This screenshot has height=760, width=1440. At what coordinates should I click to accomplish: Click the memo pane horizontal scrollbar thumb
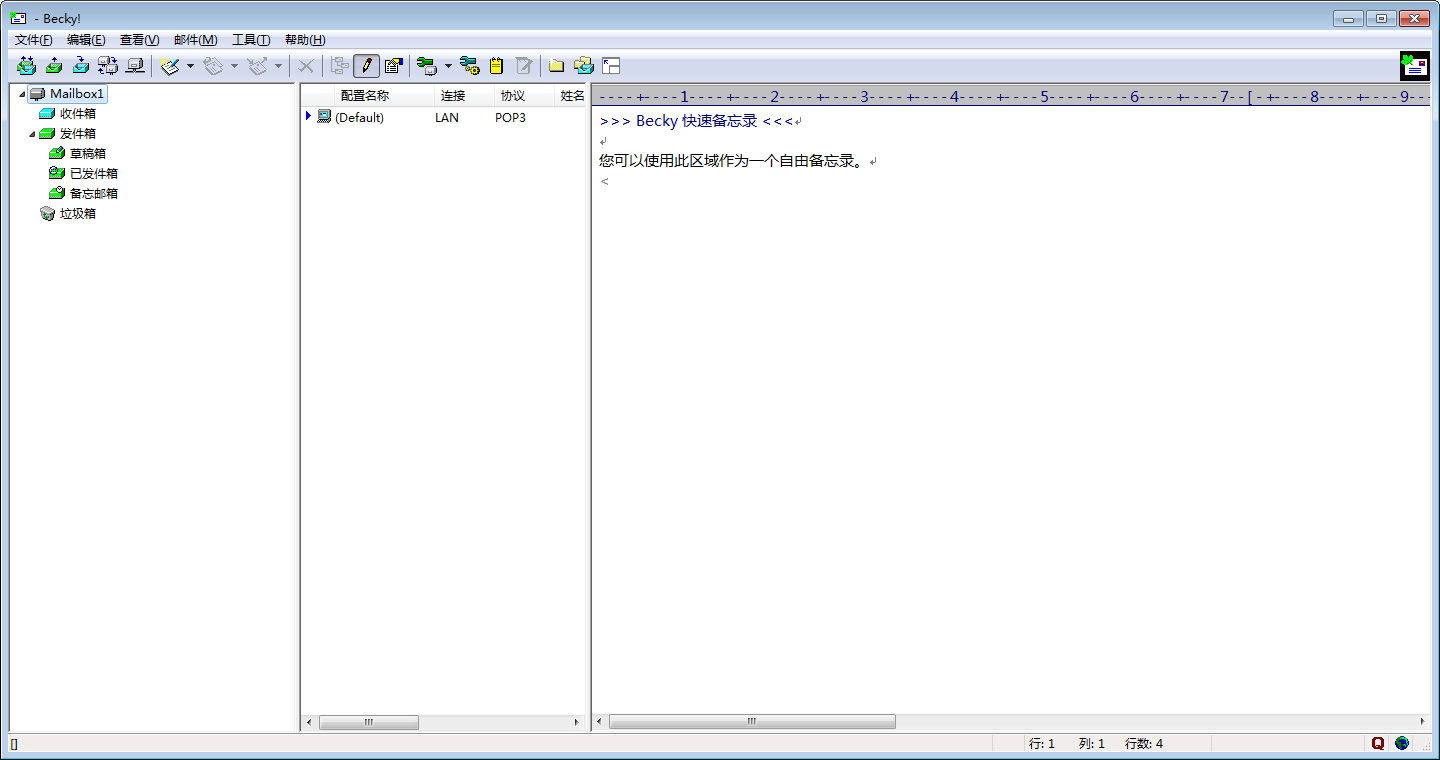point(752,722)
